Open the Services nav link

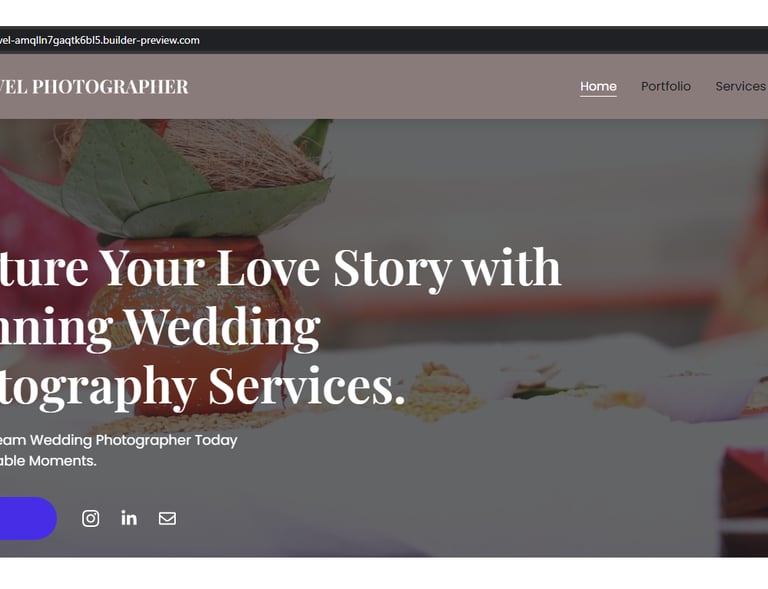click(741, 86)
